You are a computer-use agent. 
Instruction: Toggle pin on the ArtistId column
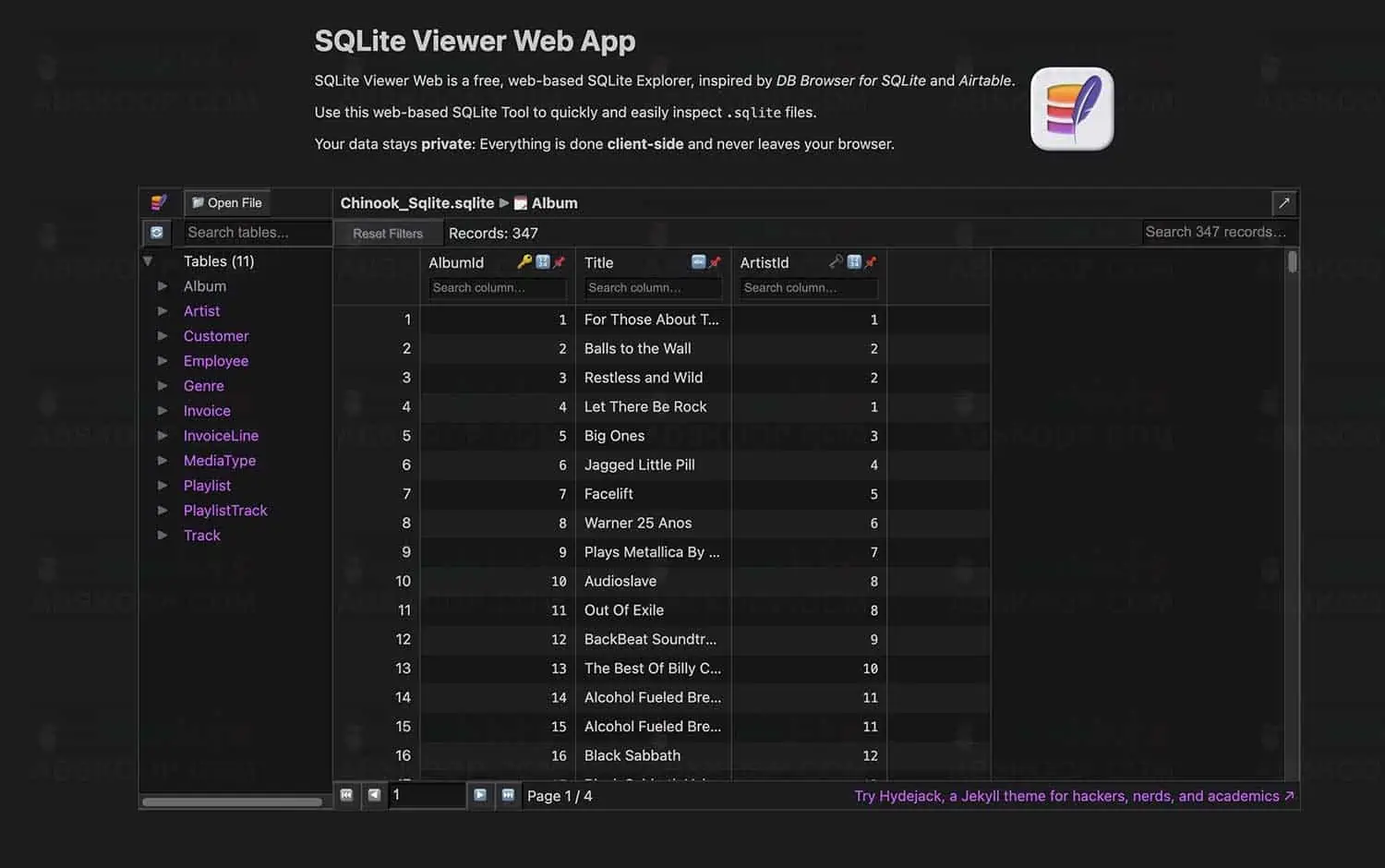pos(870,262)
